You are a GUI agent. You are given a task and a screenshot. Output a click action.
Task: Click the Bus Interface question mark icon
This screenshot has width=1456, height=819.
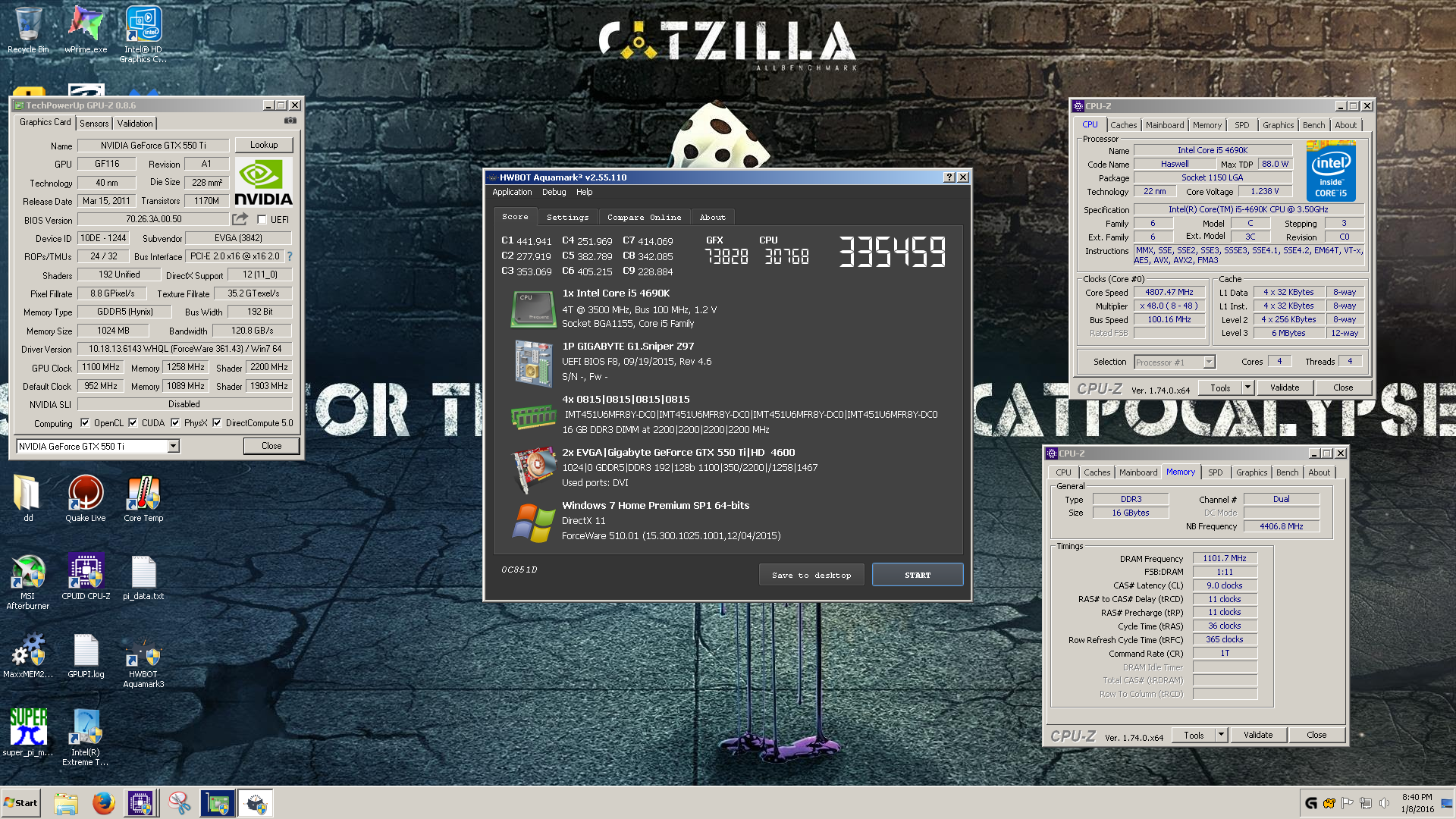click(x=290, y=256)
